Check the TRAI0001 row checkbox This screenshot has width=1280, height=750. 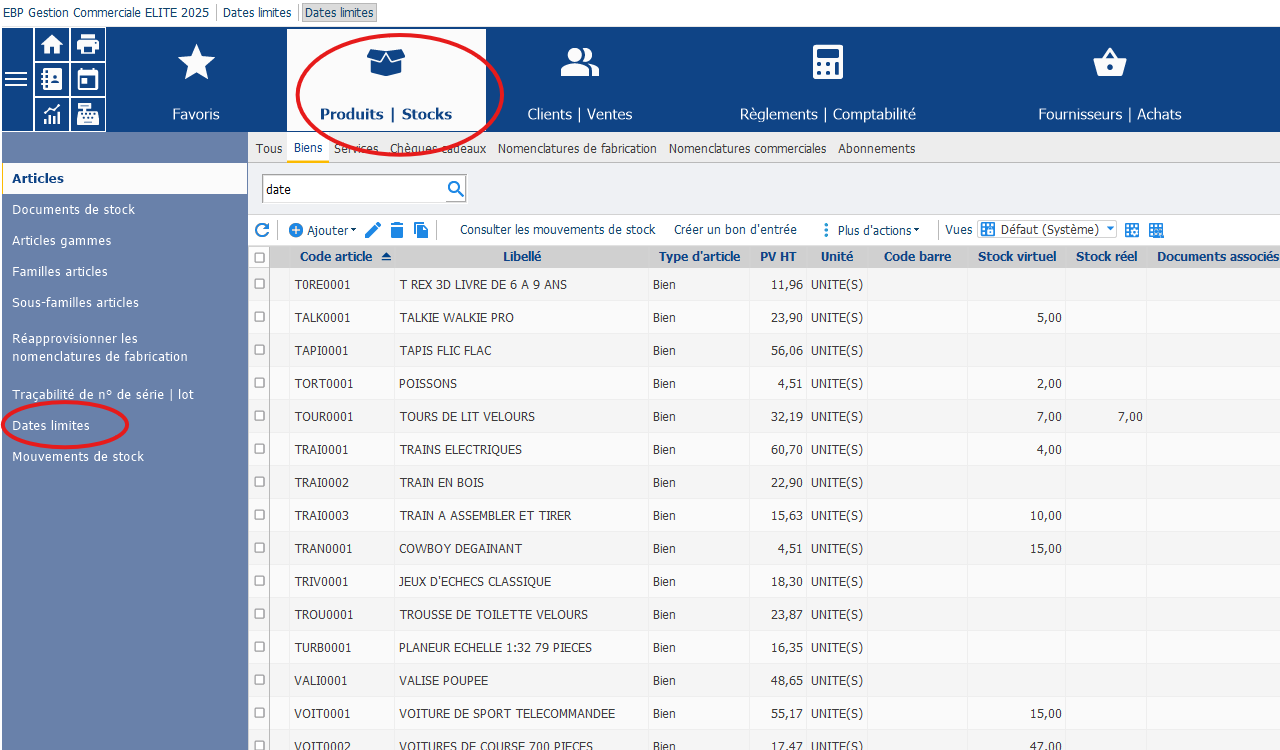click(x=260, y=449)
